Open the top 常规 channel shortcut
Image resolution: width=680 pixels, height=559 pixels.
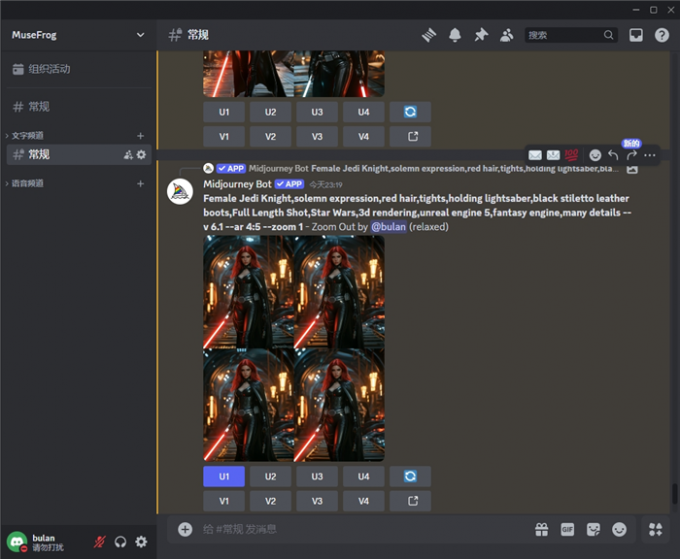(x=78, y=107)
